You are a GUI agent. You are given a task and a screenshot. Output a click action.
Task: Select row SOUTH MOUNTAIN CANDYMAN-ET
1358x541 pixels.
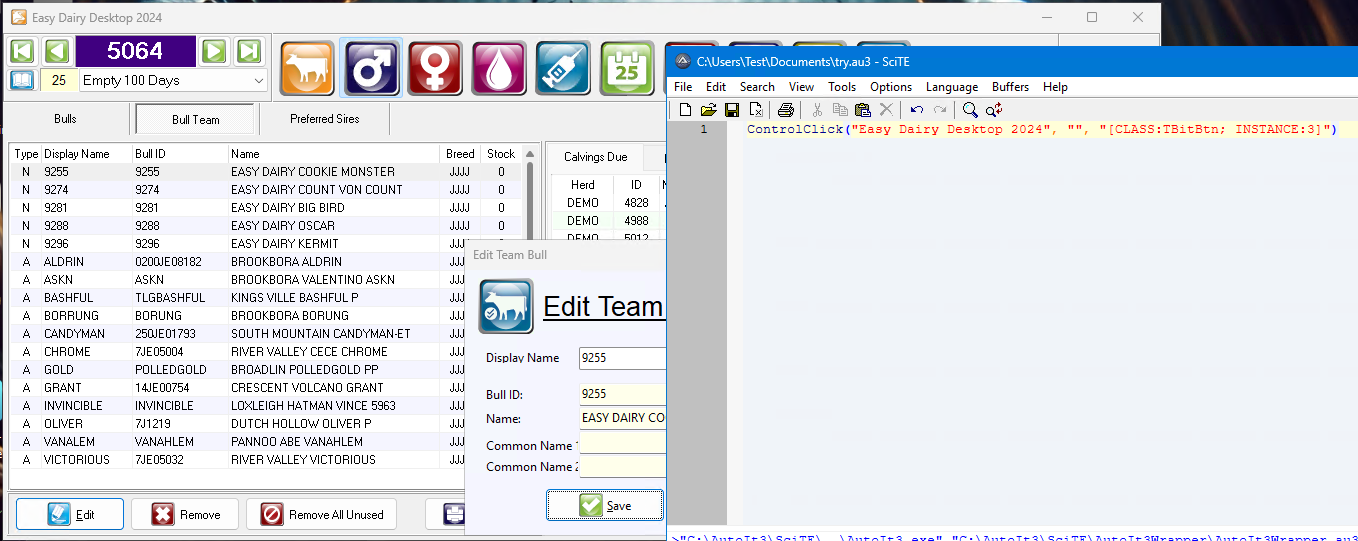pyautogui.click(x=238, y=334)
